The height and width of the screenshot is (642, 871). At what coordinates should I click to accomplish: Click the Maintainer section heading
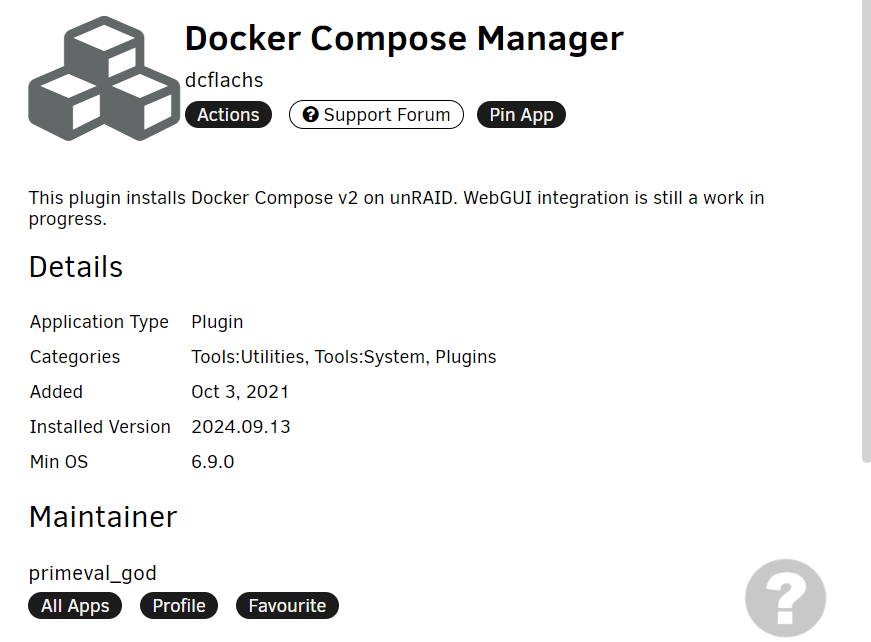click(103, 517)
